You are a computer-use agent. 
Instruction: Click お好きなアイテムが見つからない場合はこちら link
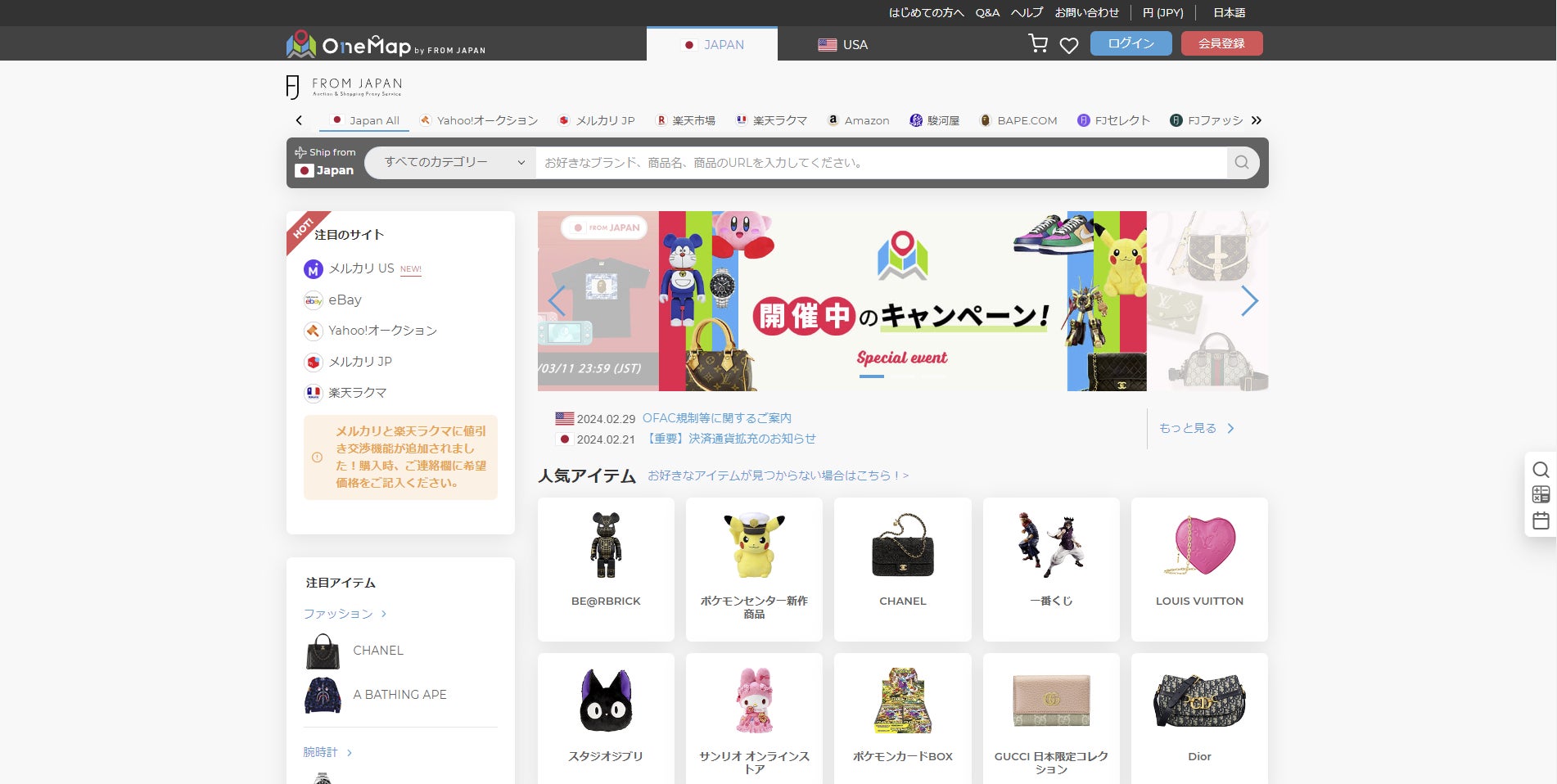pos(778,475)
